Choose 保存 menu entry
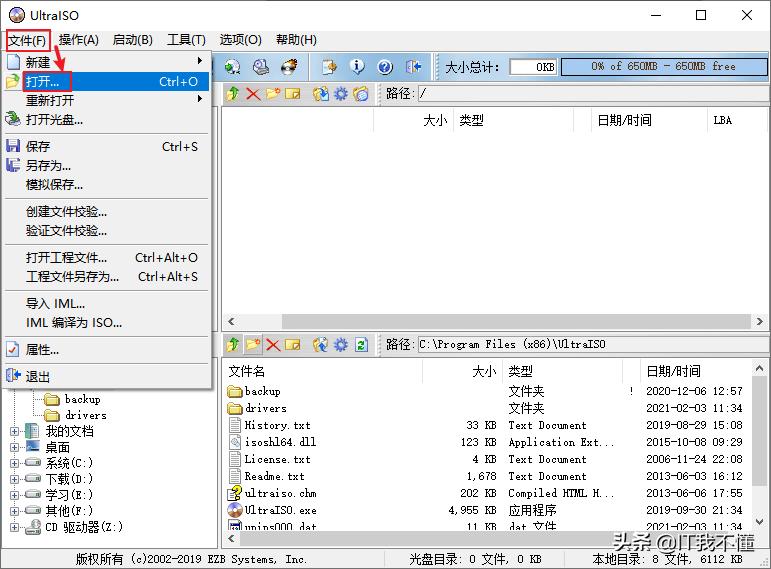This screenshot has width=771, height=569. coord(107,147)
